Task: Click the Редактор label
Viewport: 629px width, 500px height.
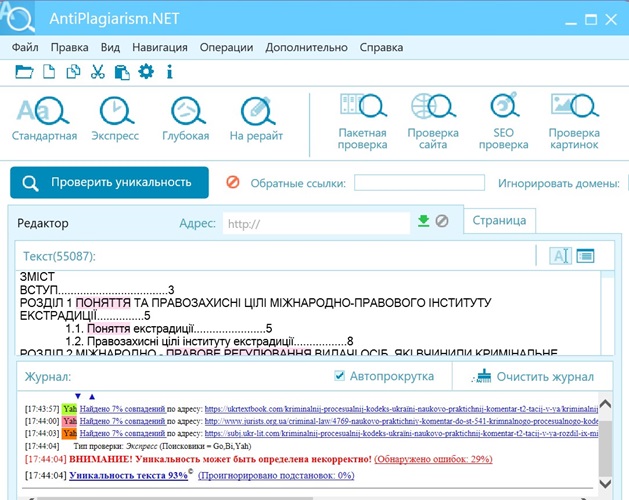Action: click(43, 223)
